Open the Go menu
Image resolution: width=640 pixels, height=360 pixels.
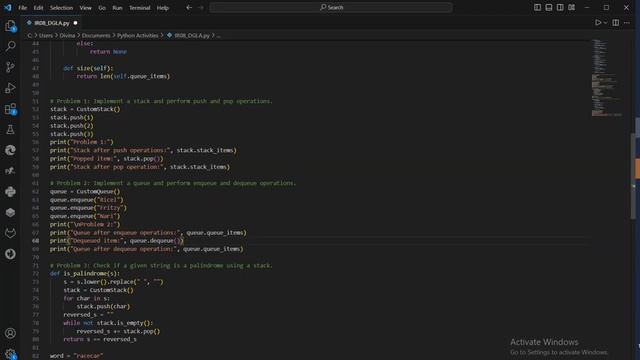[102, 8]
